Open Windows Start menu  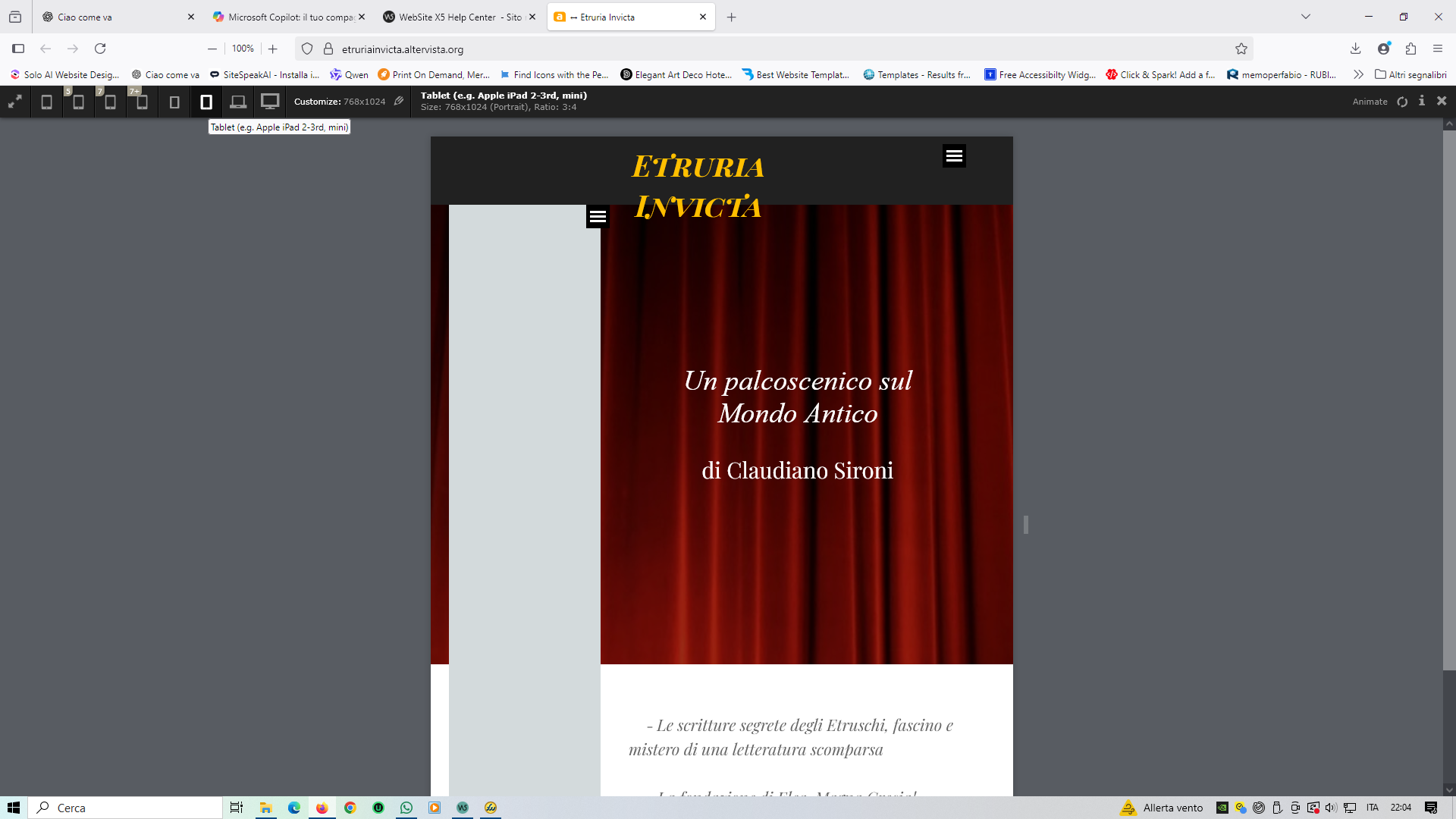click(x=14, y=808)
